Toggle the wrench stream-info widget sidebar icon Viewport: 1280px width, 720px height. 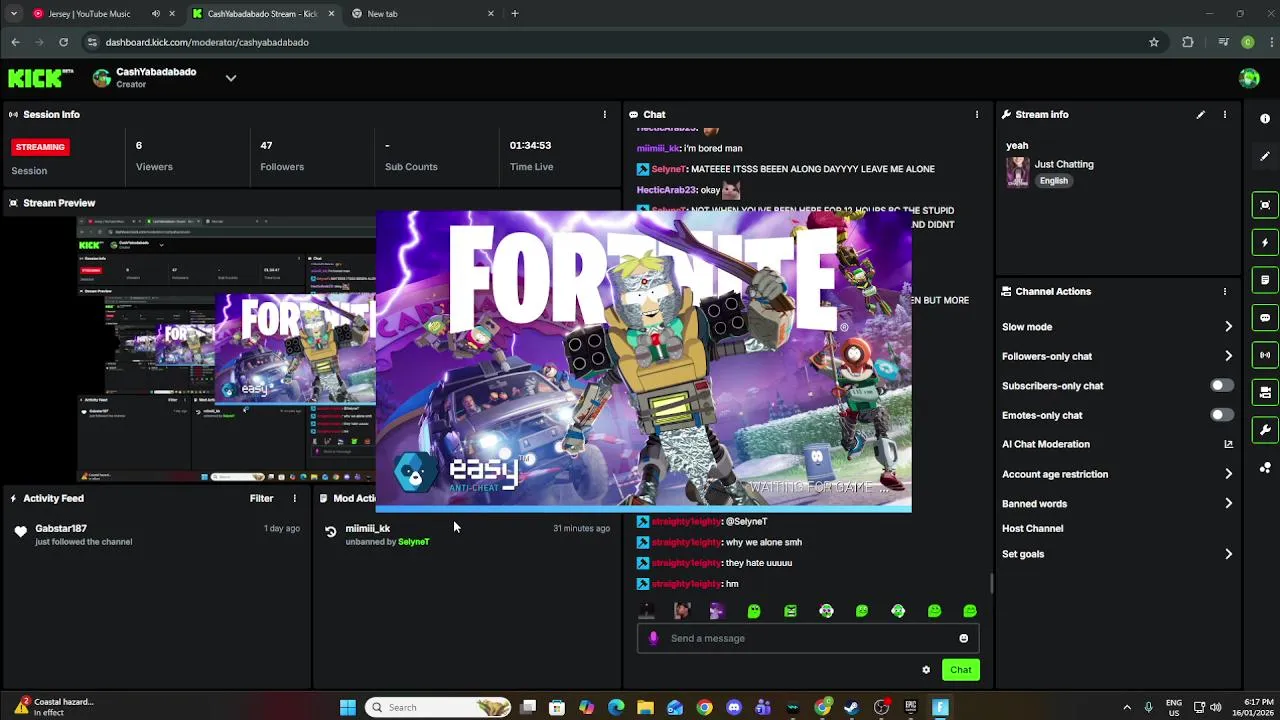[1265, 430]
